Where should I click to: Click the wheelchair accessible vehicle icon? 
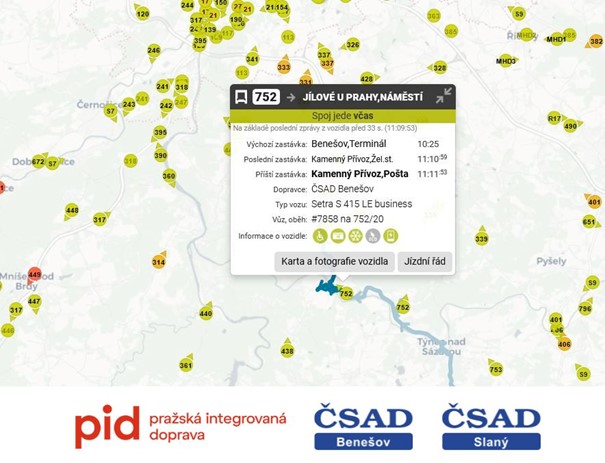320,236
